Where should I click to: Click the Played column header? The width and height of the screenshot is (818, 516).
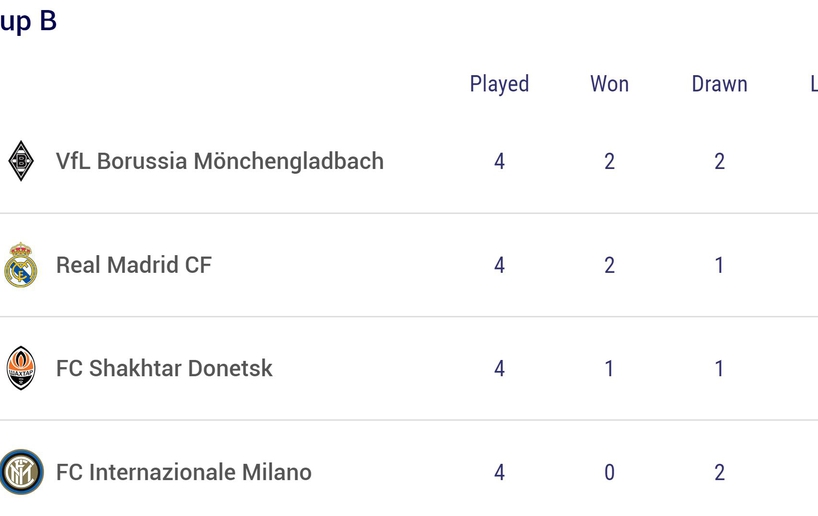[x=499, y=85]
